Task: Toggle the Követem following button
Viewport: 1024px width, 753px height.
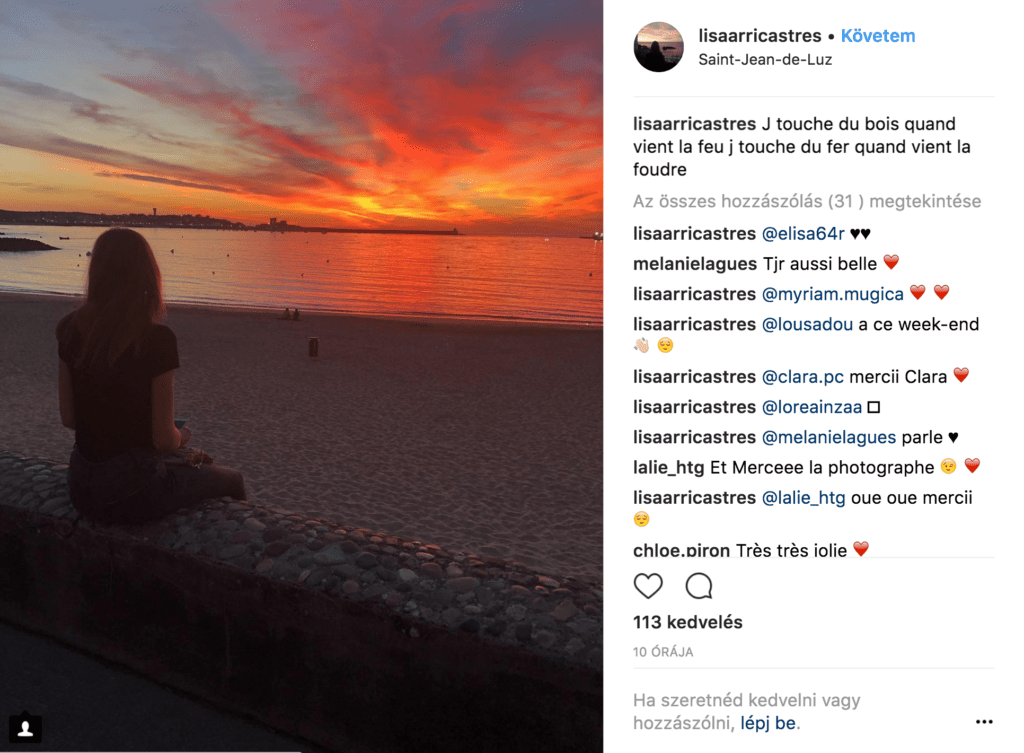Action: tap(877, 36)
